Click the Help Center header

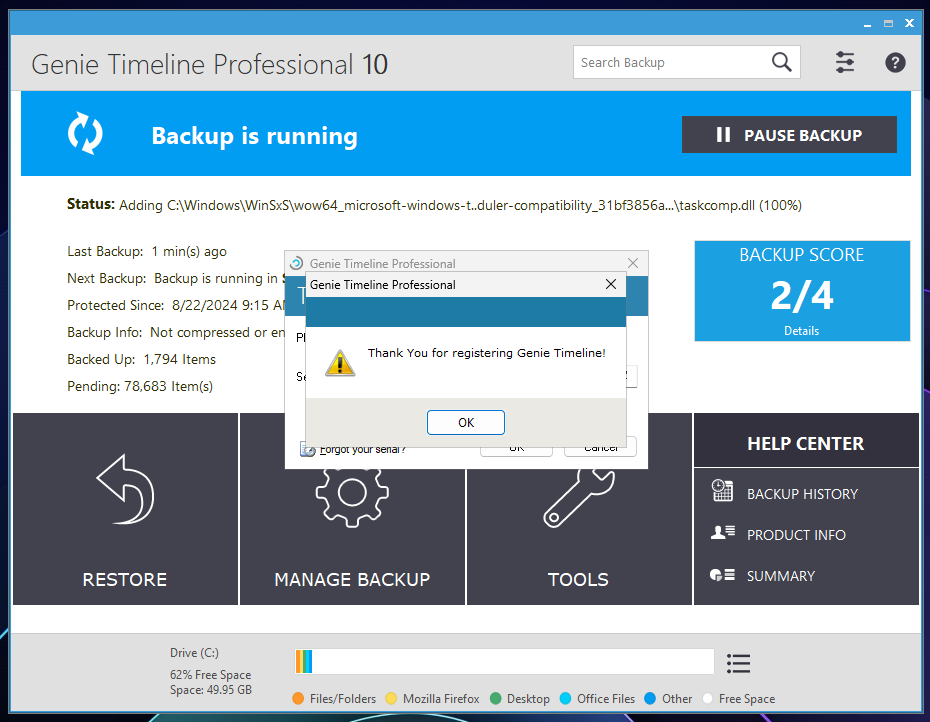[x=806, y=443]
